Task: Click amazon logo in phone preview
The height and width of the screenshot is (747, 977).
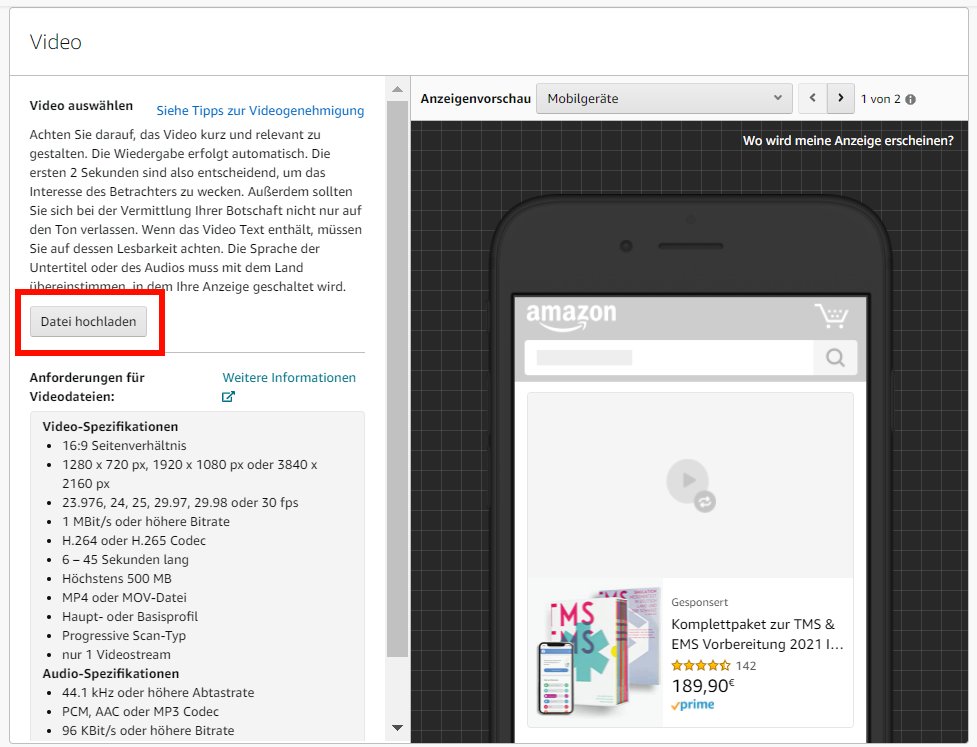Action: 571,316
